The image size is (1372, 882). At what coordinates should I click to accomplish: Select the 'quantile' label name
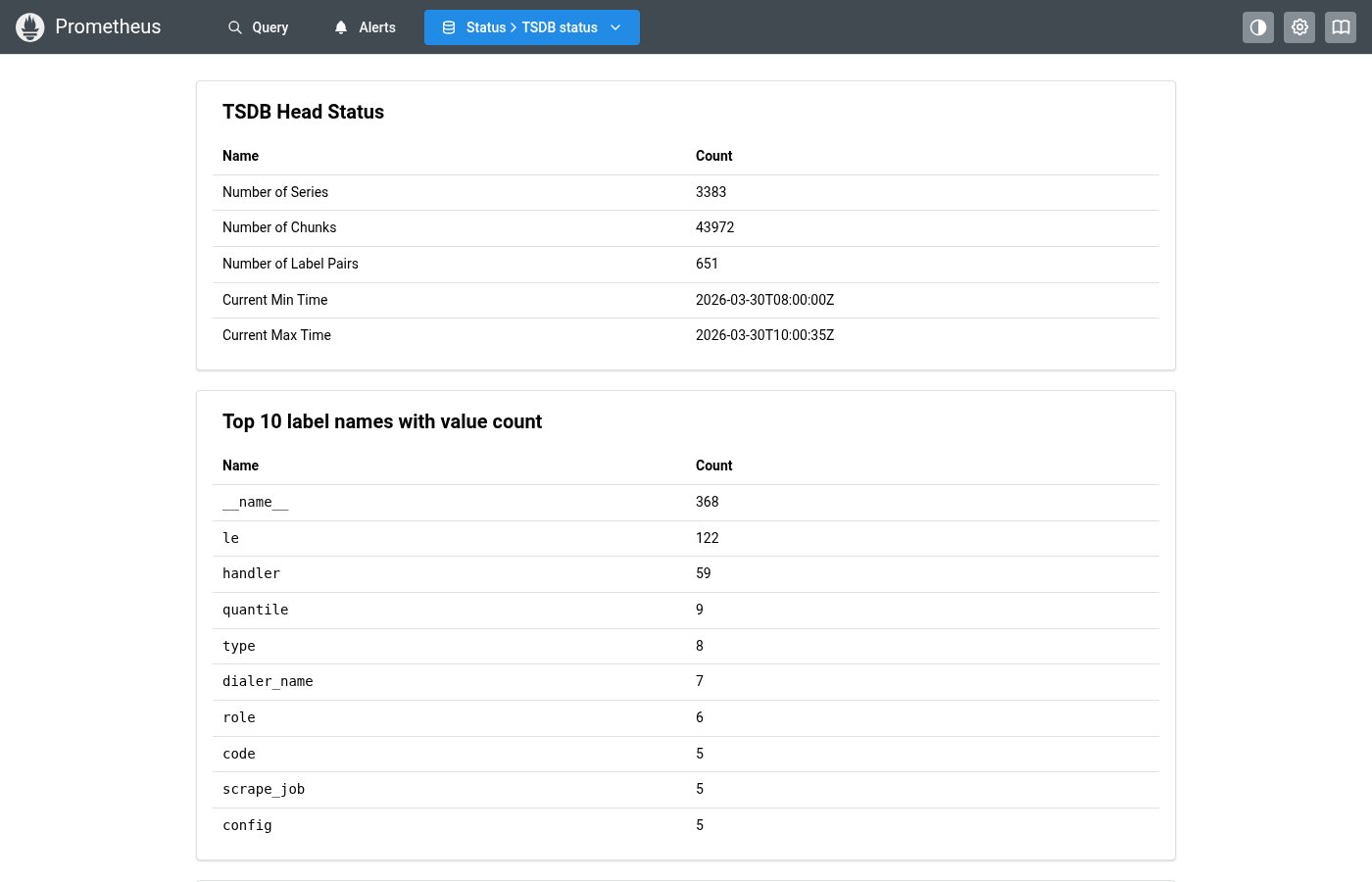click(x=255, y=610)
